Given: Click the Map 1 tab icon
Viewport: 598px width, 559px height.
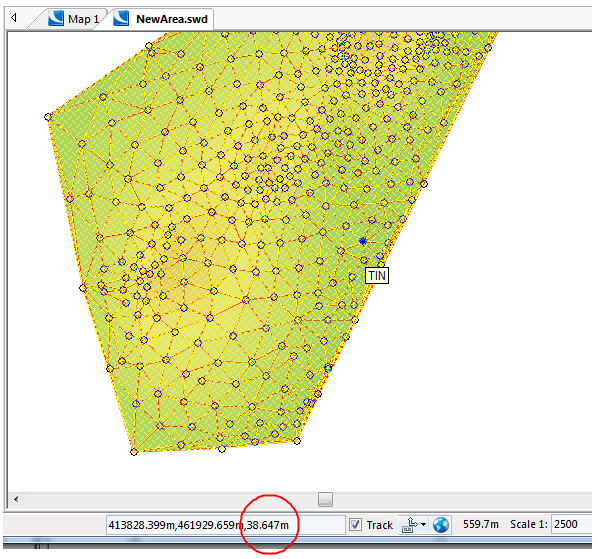Looking at the screenshot, I should point(56,18).
